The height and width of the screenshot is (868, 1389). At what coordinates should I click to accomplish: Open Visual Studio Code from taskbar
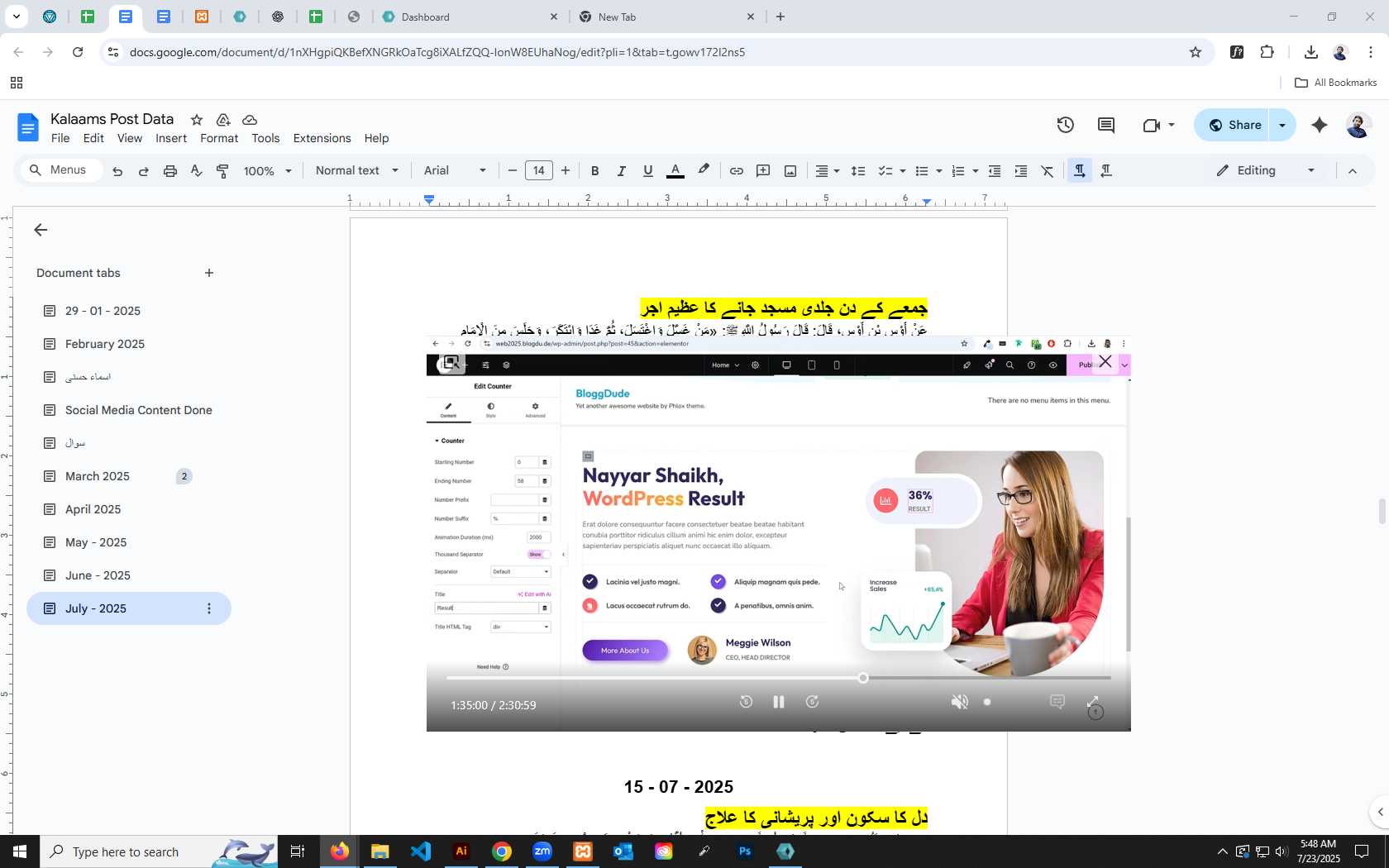[421, 851]
